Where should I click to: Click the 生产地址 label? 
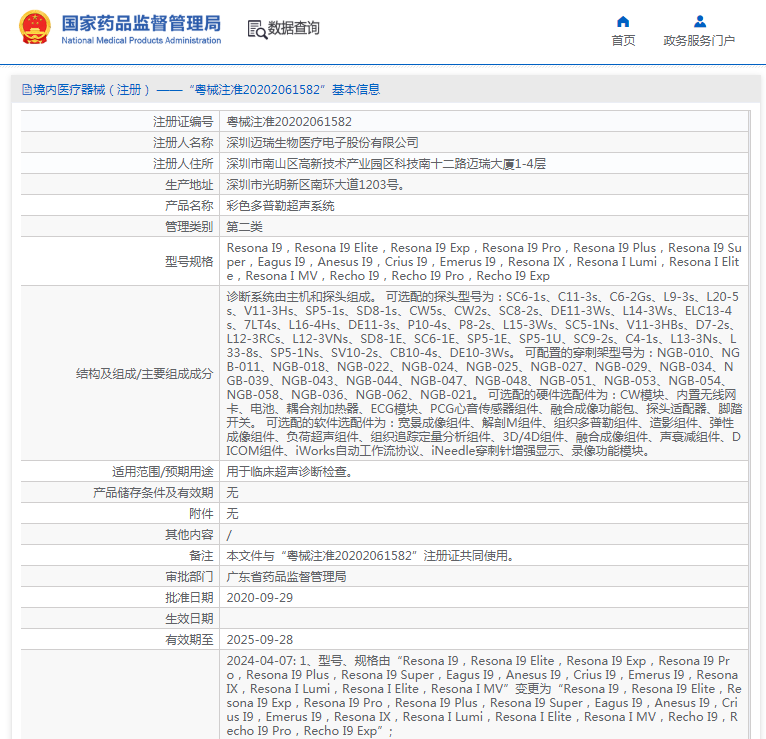pos(189,185)
